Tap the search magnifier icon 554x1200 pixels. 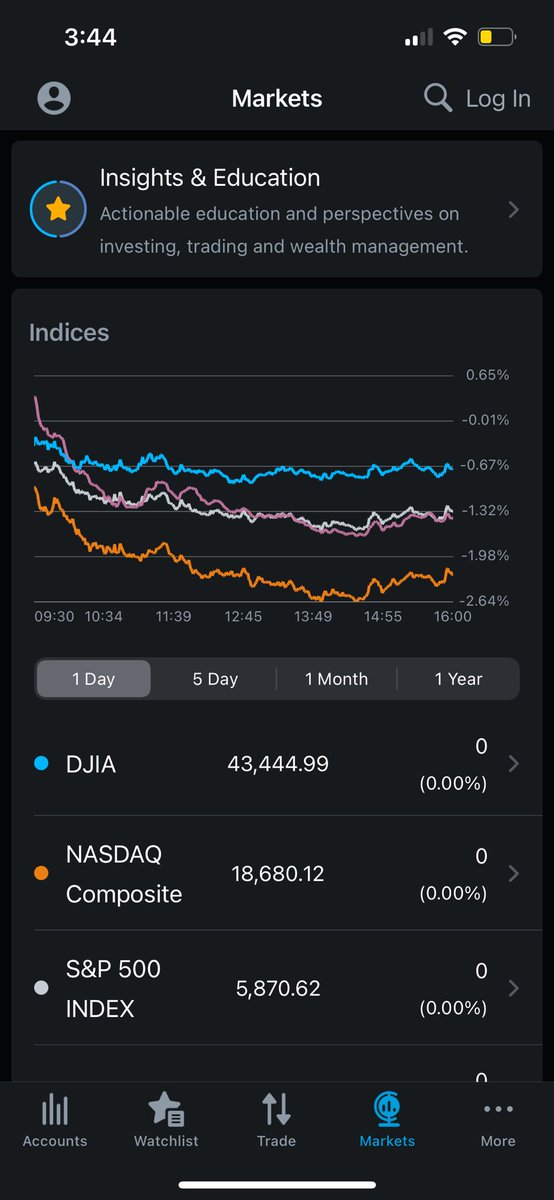tap(438, 98)
